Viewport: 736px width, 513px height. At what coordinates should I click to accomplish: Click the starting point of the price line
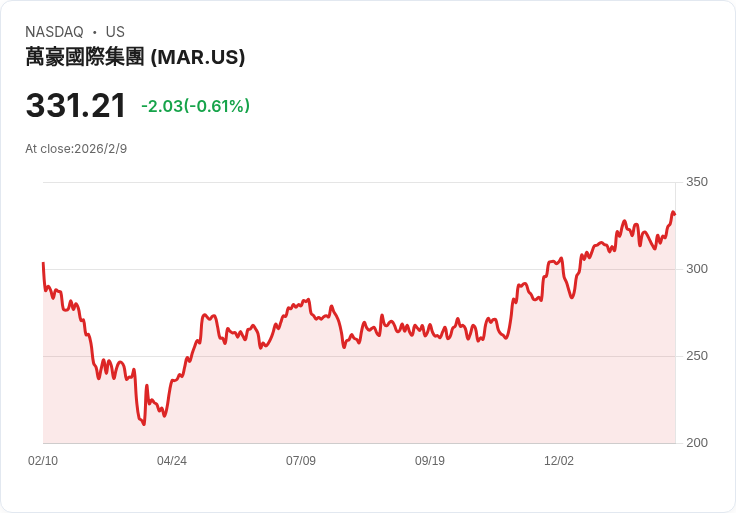(43, 263)
